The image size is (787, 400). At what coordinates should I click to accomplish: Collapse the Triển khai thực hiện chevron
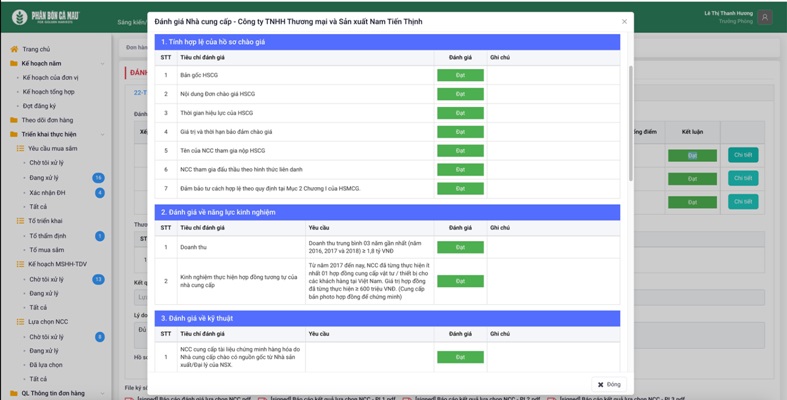102,135
